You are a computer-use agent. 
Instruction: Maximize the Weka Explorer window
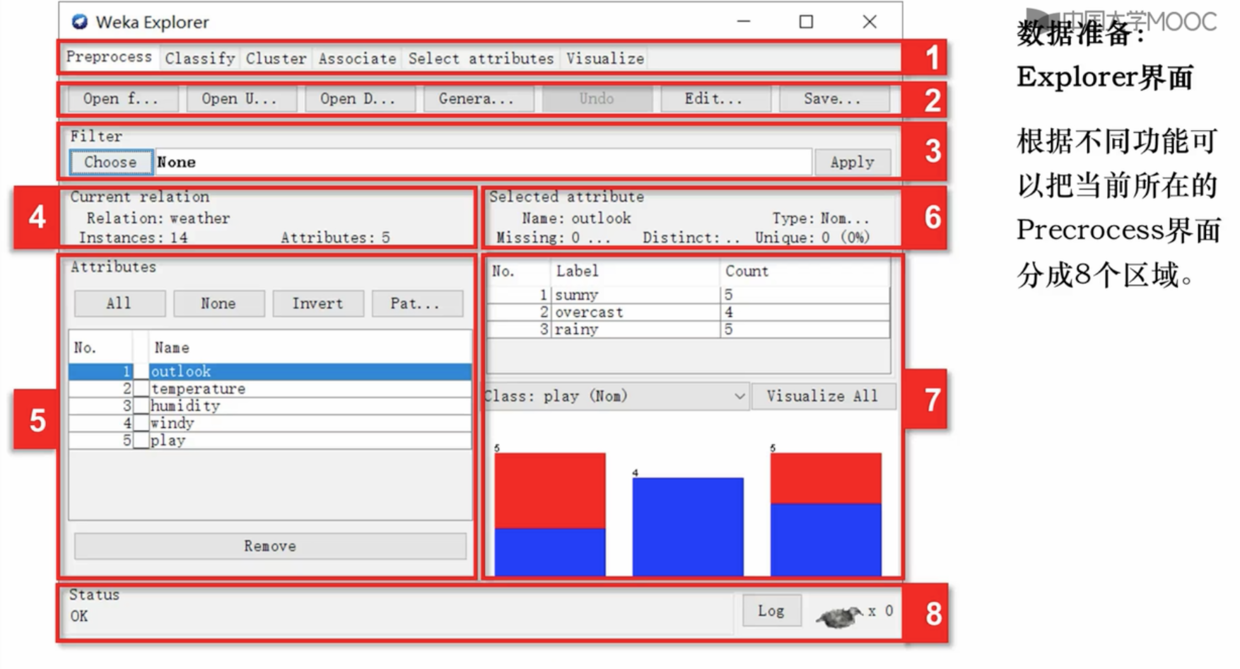click(806, 21)
